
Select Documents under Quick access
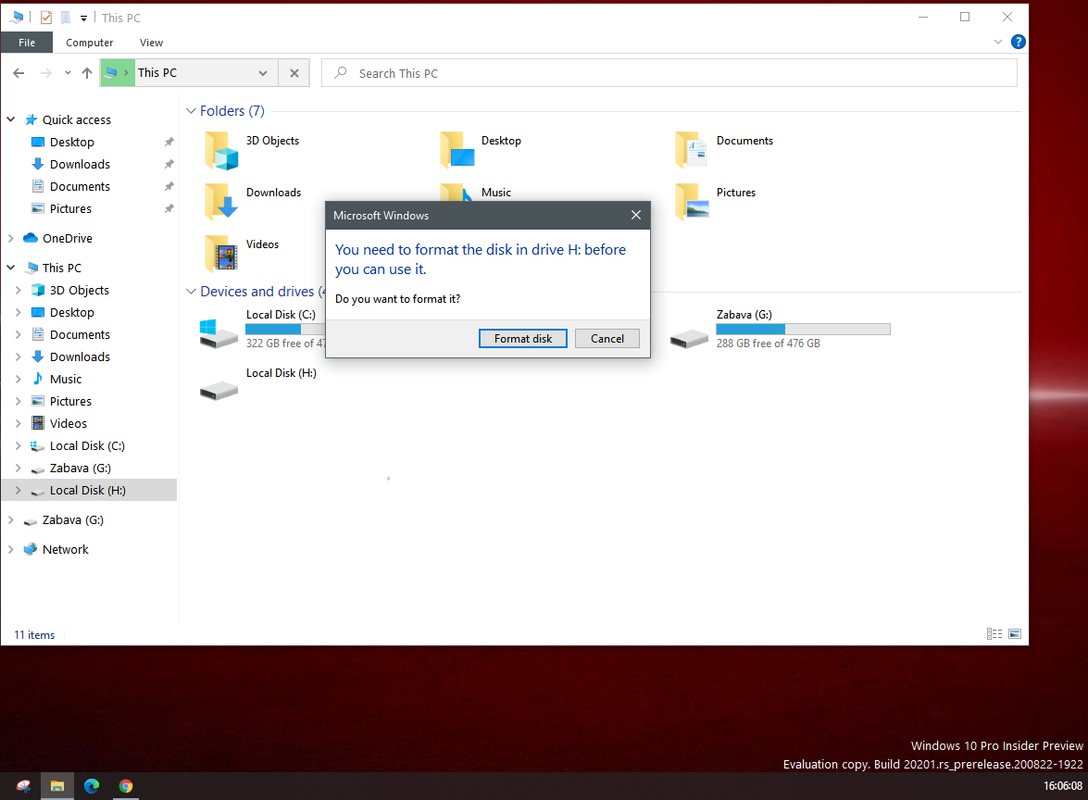tap(79, 186)
